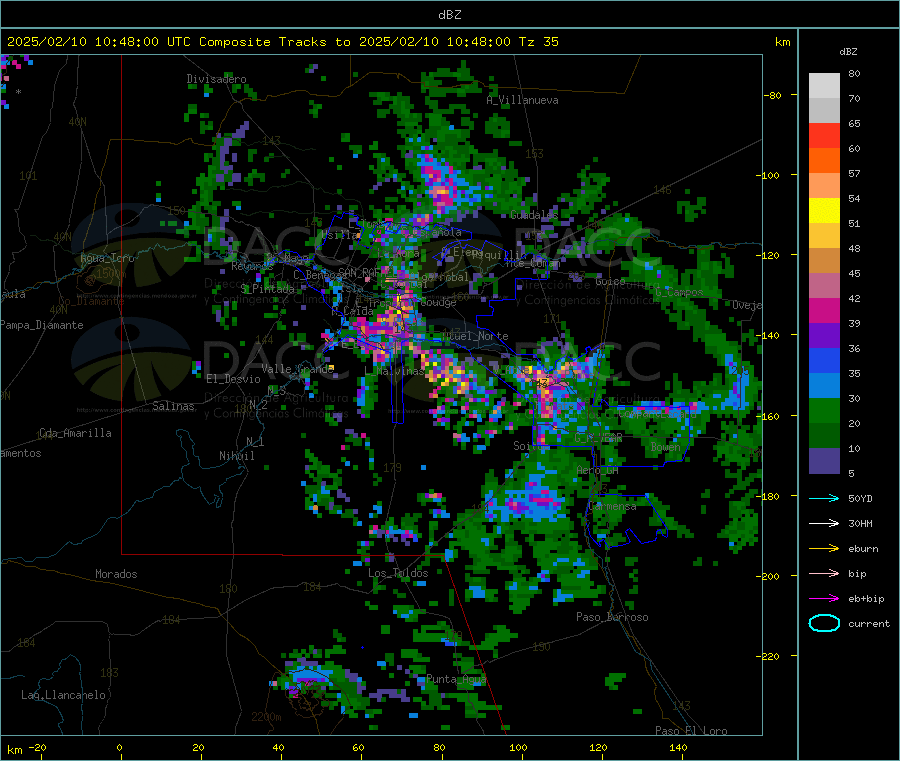The image size is (900, 761).
Task: Click the eb+bip legend label
Action: pyautogui.click(x=866, y=599)
